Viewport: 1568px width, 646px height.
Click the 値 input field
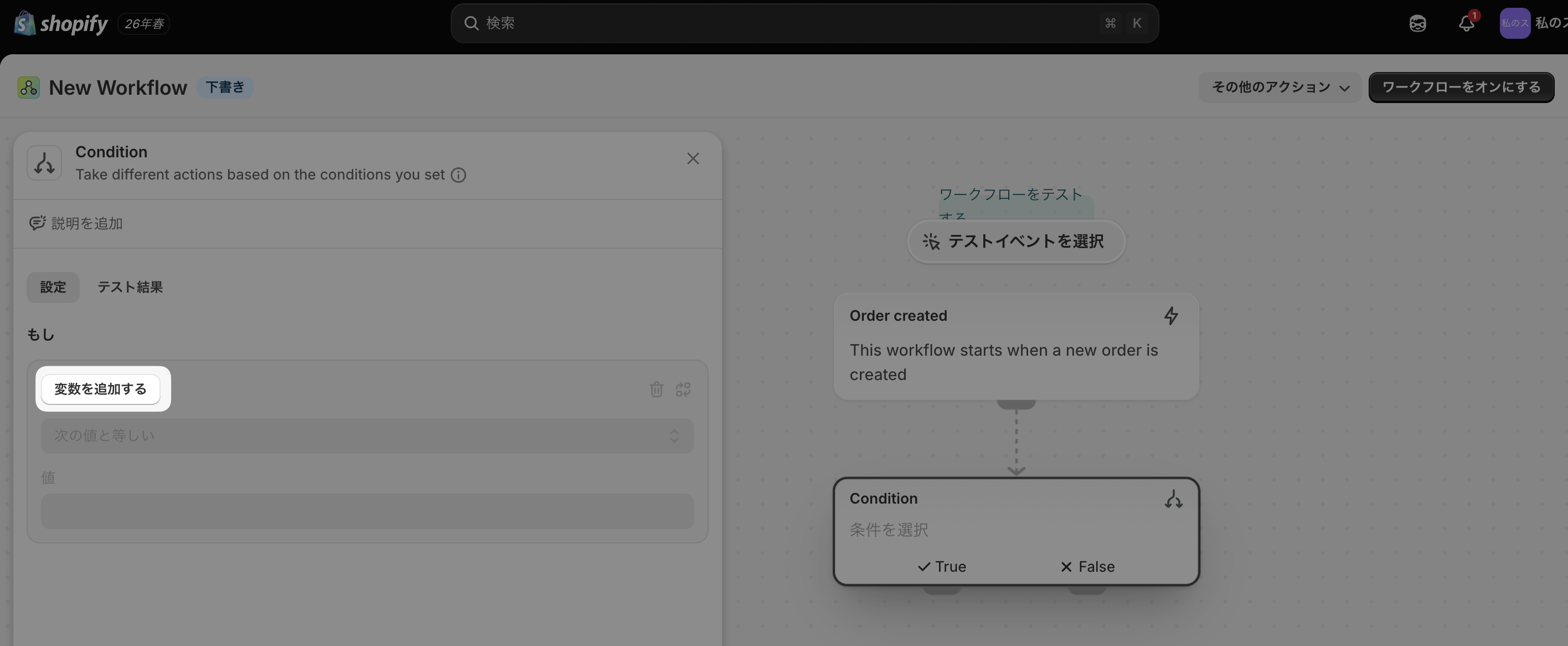(367, 511)
